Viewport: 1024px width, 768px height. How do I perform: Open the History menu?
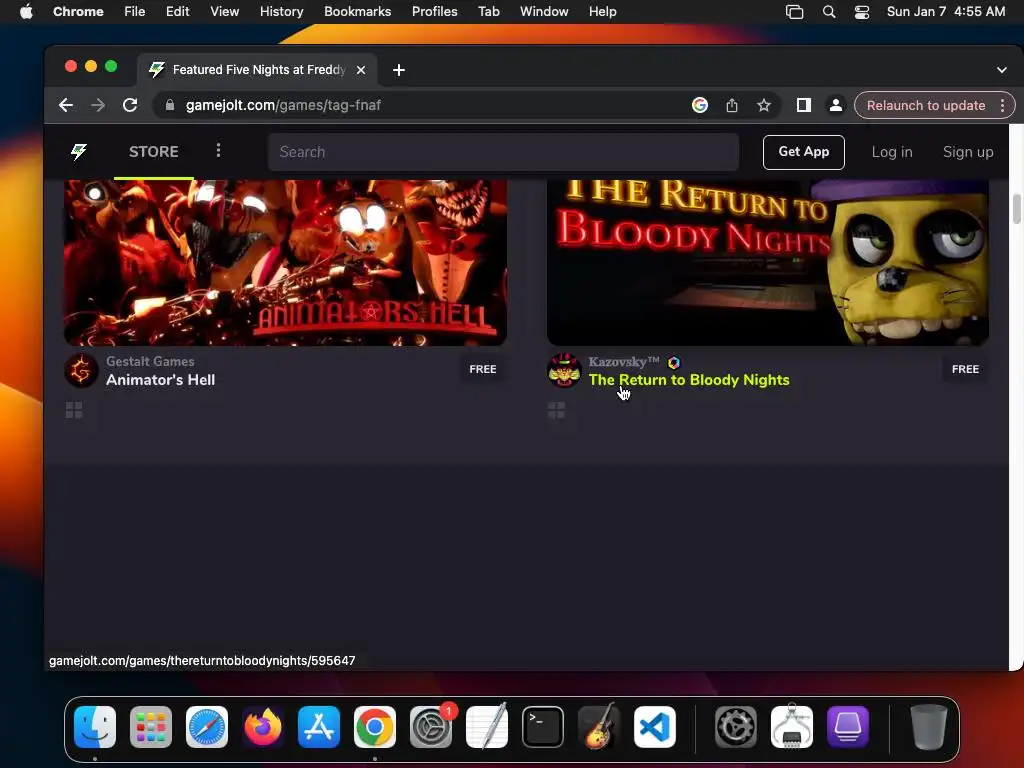[281, 12]
